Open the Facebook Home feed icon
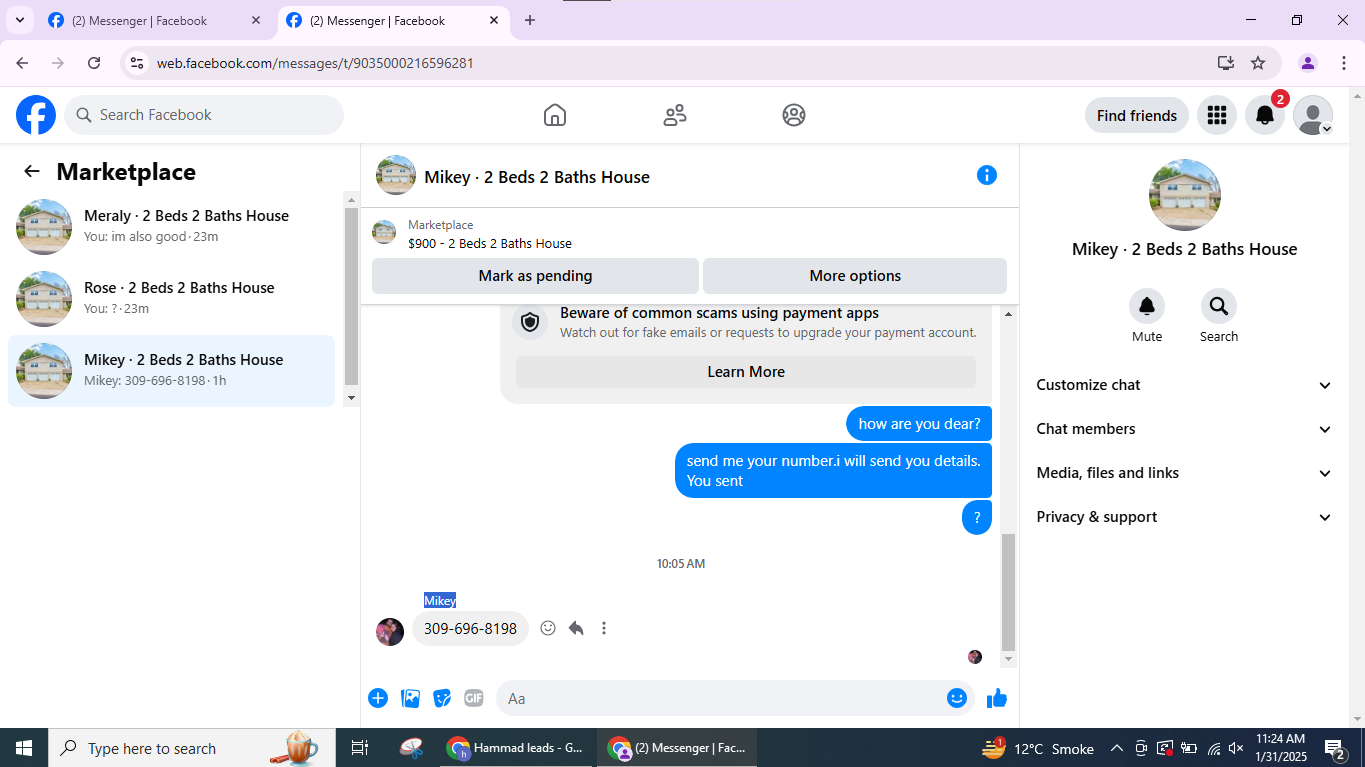The height and width of the screenshot is (767, 1365). 555,115
